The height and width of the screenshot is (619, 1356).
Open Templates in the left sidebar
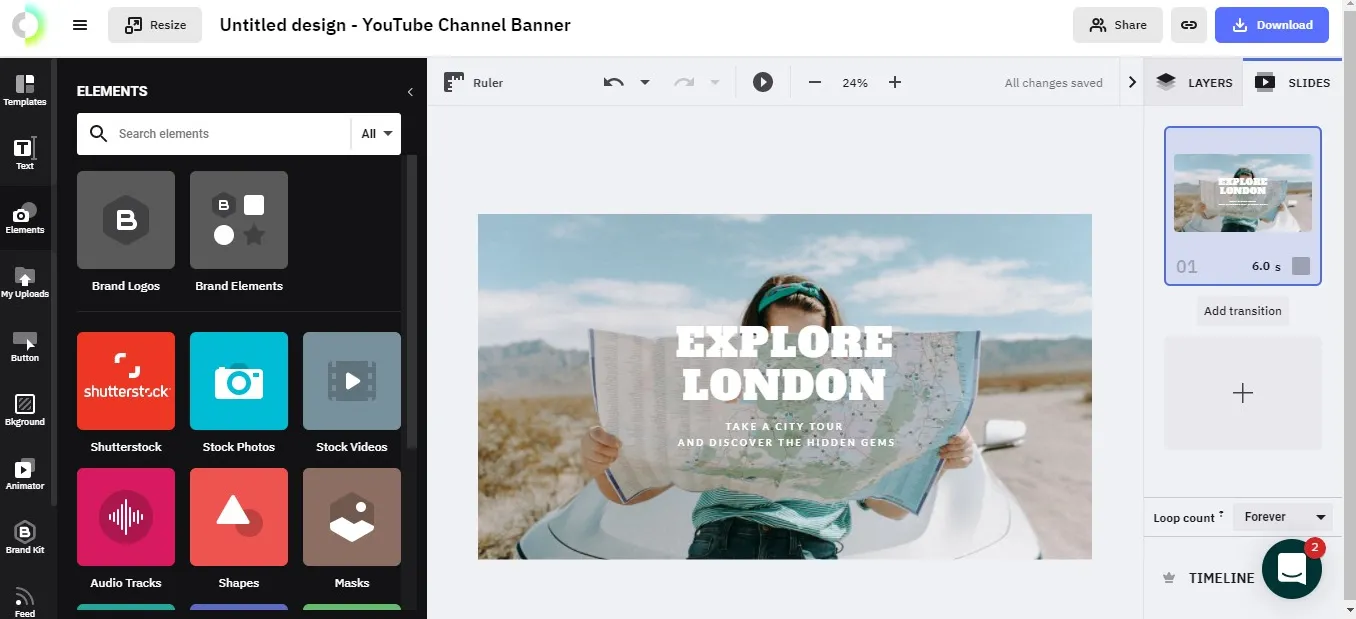coord(25,90)
